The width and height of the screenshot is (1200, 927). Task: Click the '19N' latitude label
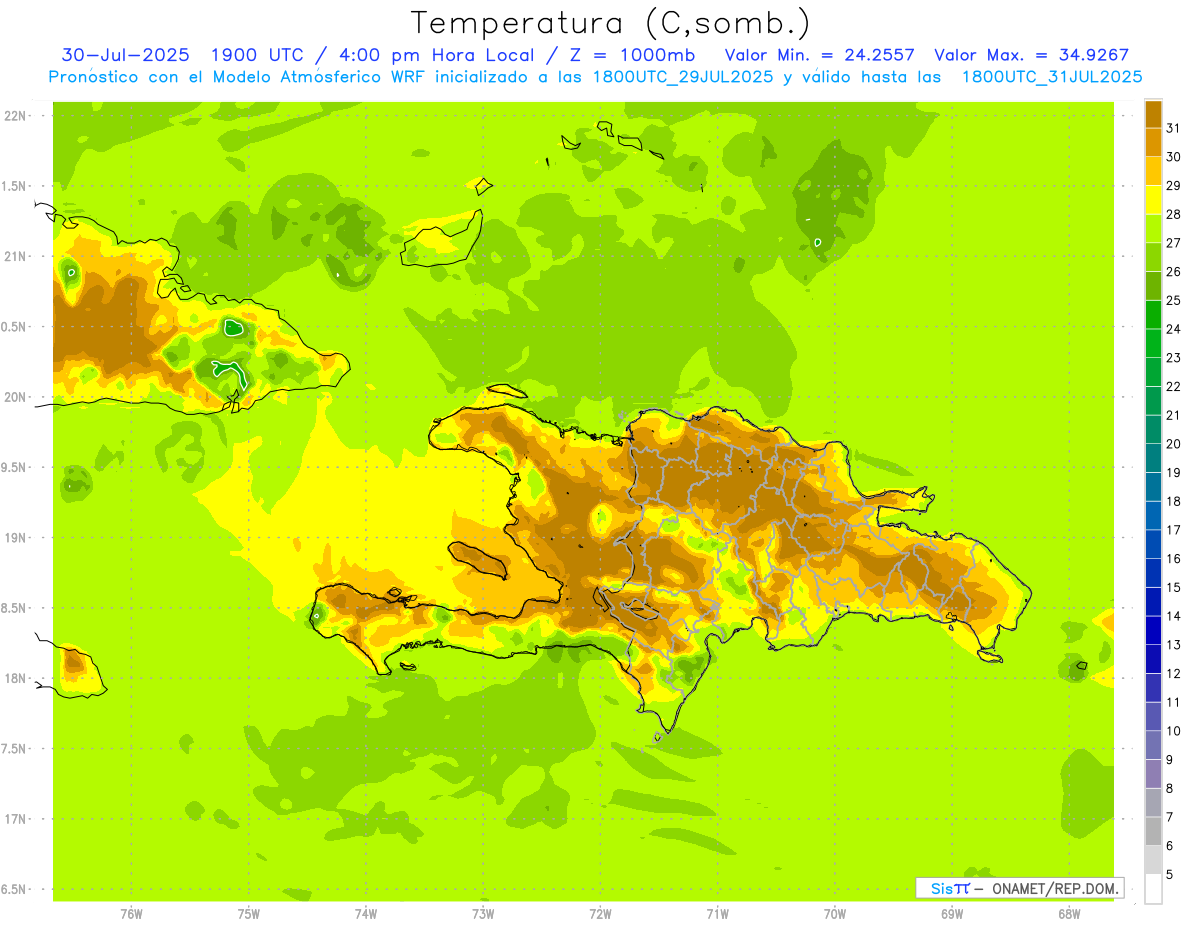coord(16,537)
